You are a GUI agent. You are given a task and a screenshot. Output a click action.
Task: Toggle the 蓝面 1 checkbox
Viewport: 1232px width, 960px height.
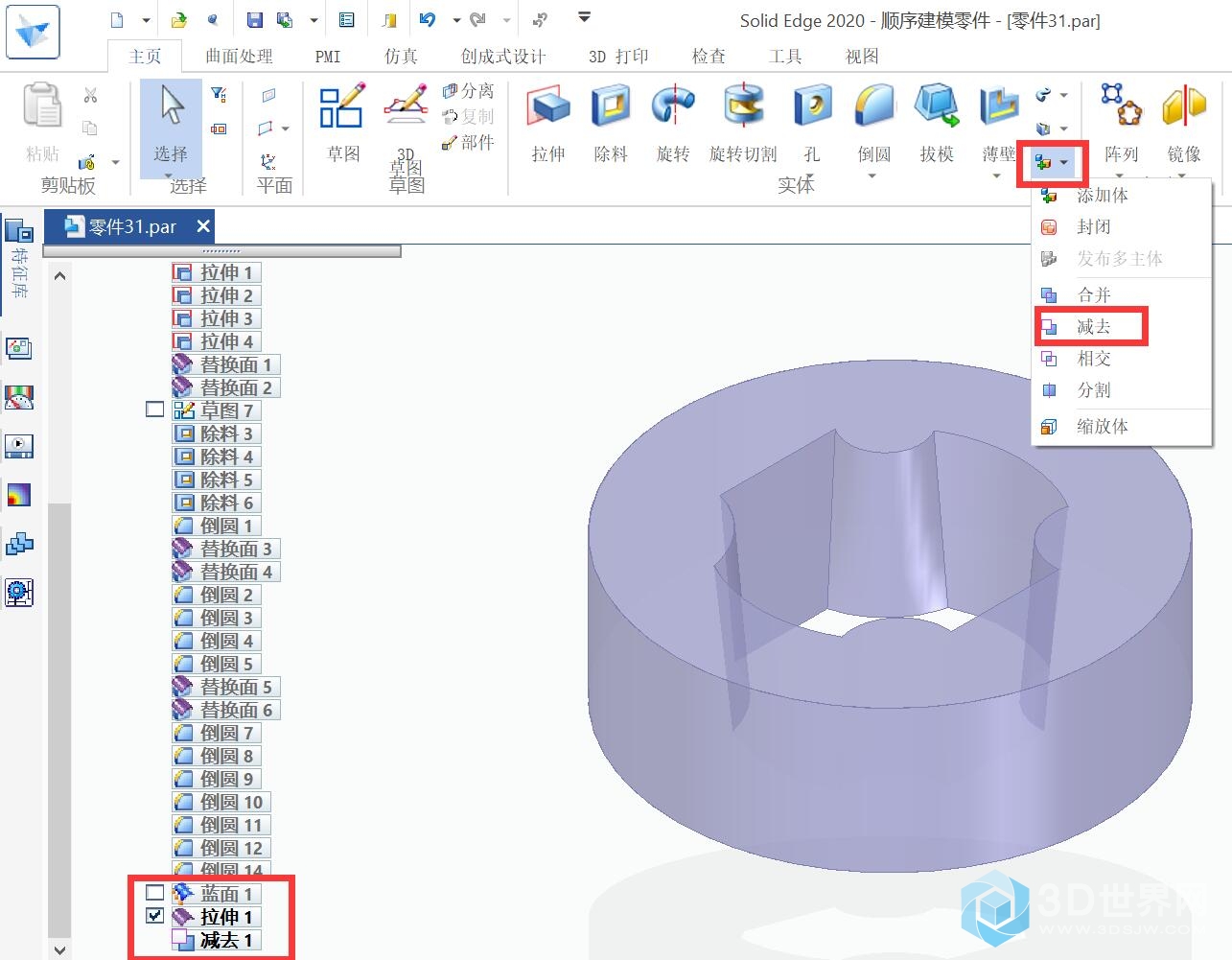[x=154, y=893]
